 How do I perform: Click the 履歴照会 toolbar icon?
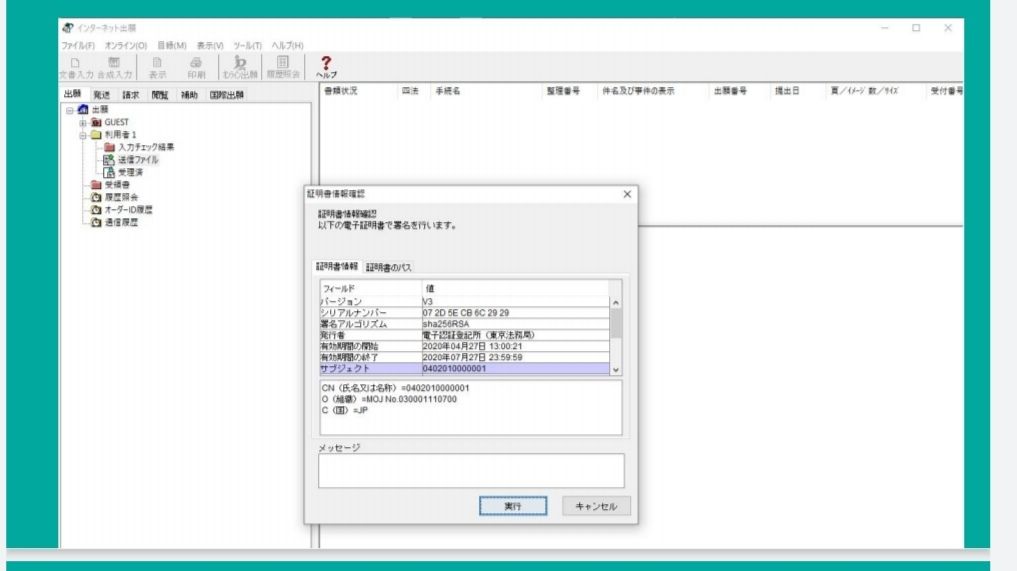point(284,67)
